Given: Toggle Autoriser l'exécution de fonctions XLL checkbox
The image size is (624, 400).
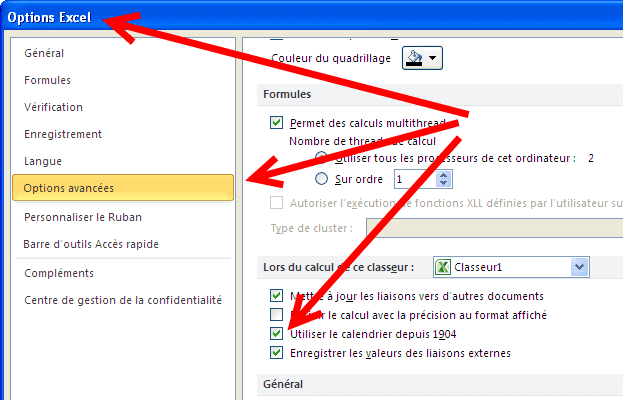Looking at the screenshot, I should pyautogui.click(x=276, y=203).
